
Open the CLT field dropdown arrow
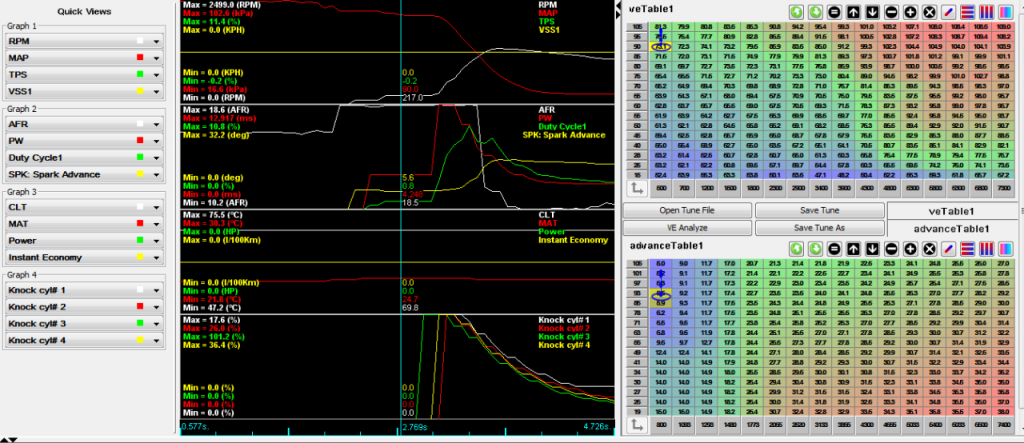tap(157, 207)
